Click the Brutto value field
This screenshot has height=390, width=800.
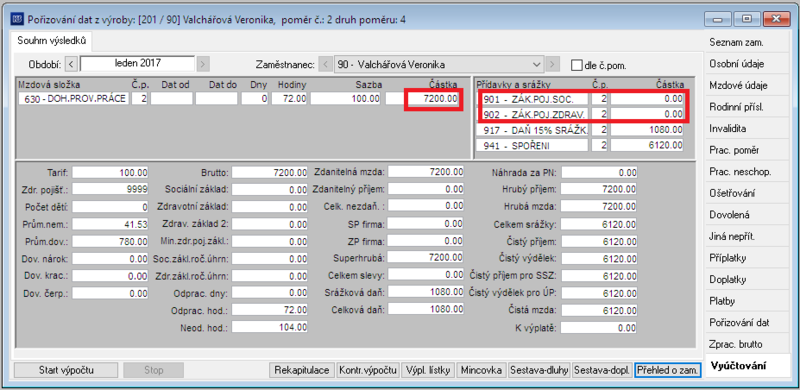269,173
